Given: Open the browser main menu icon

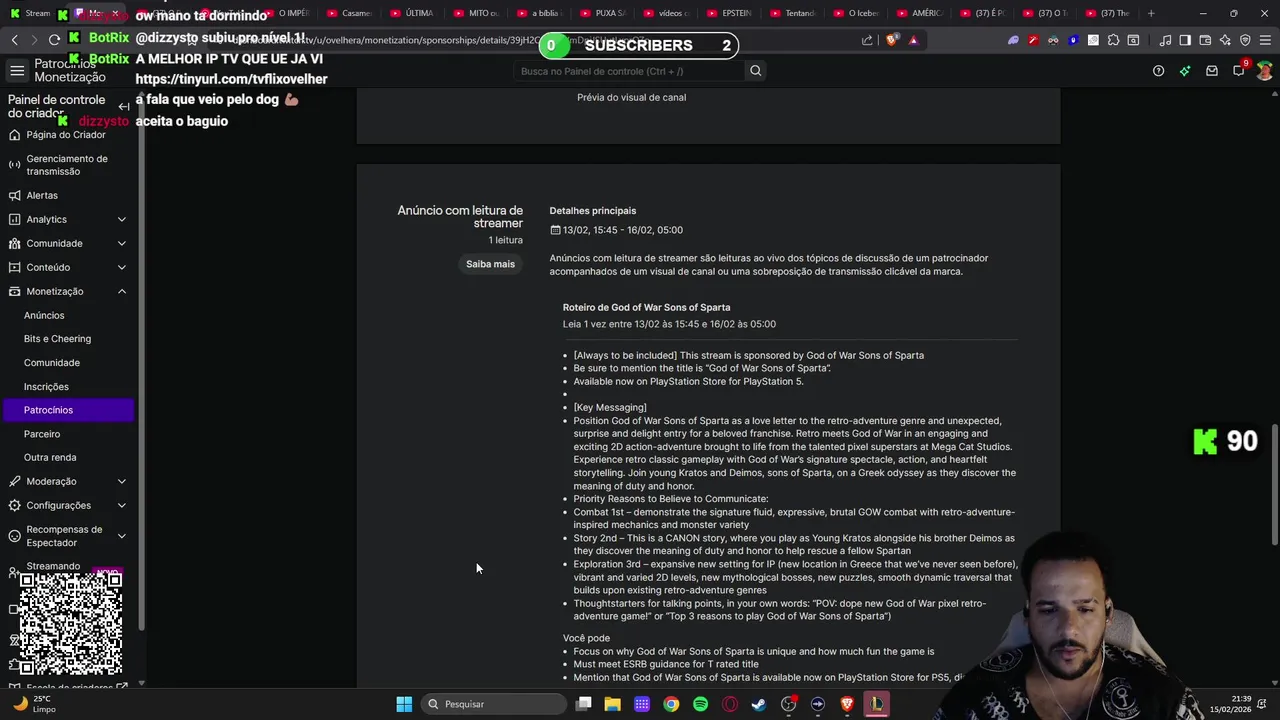Looking at the screenshot, I should [1265, 40].
